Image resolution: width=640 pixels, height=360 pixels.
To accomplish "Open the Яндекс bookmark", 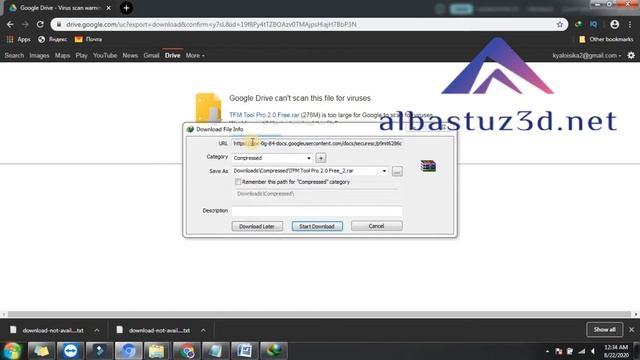I will [53, 39].
